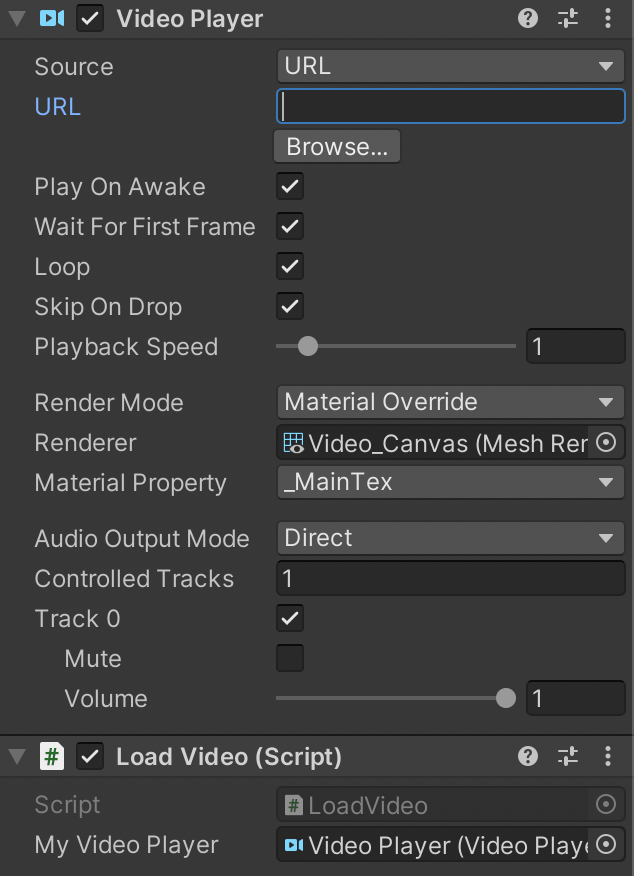Open the Render Mode dropdown

(x=450, y=402)
